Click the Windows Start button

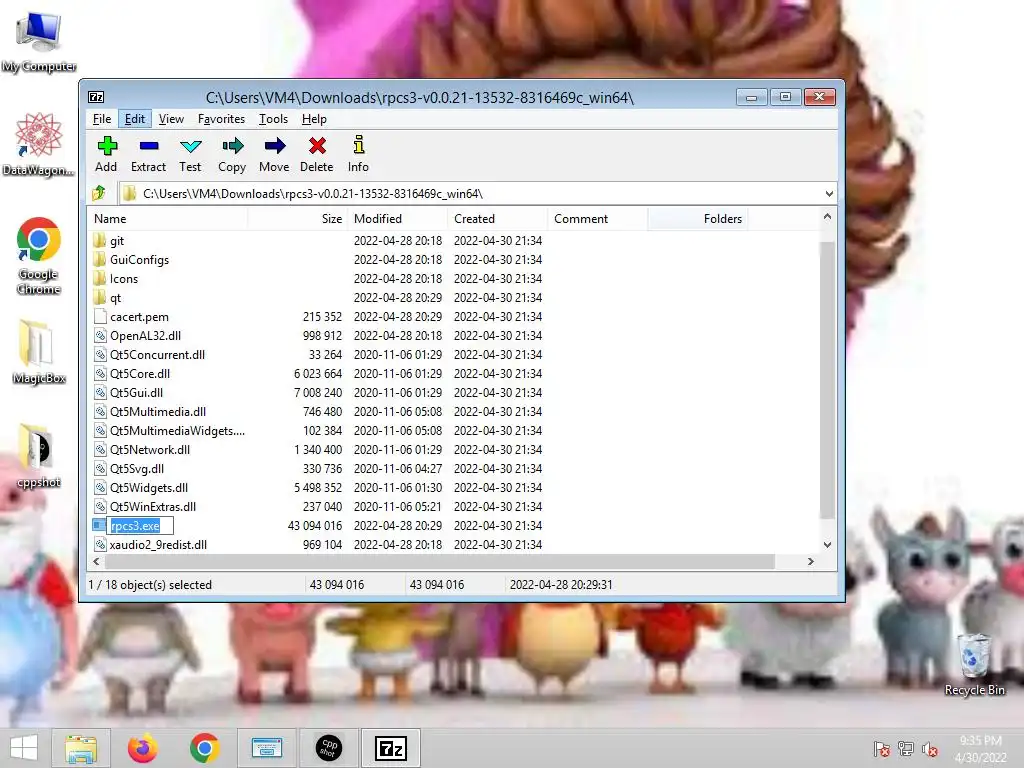[24, 748]
